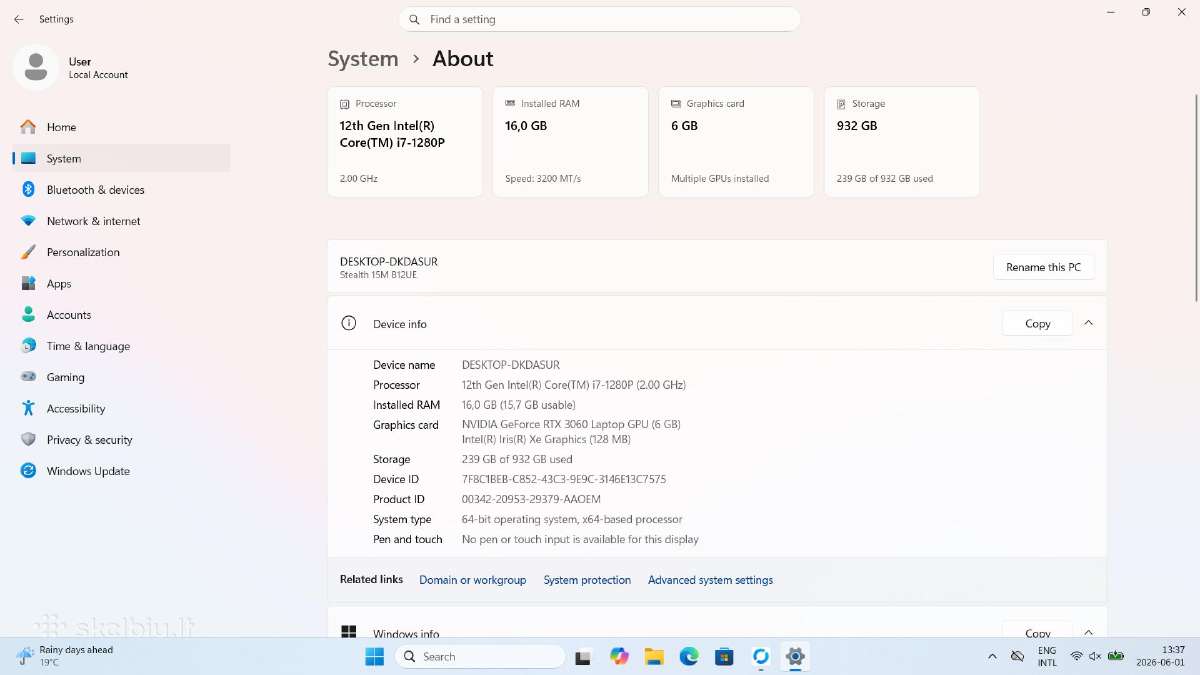Click the User account avatar
The image size is (1200, 675).
coord(36,67)
